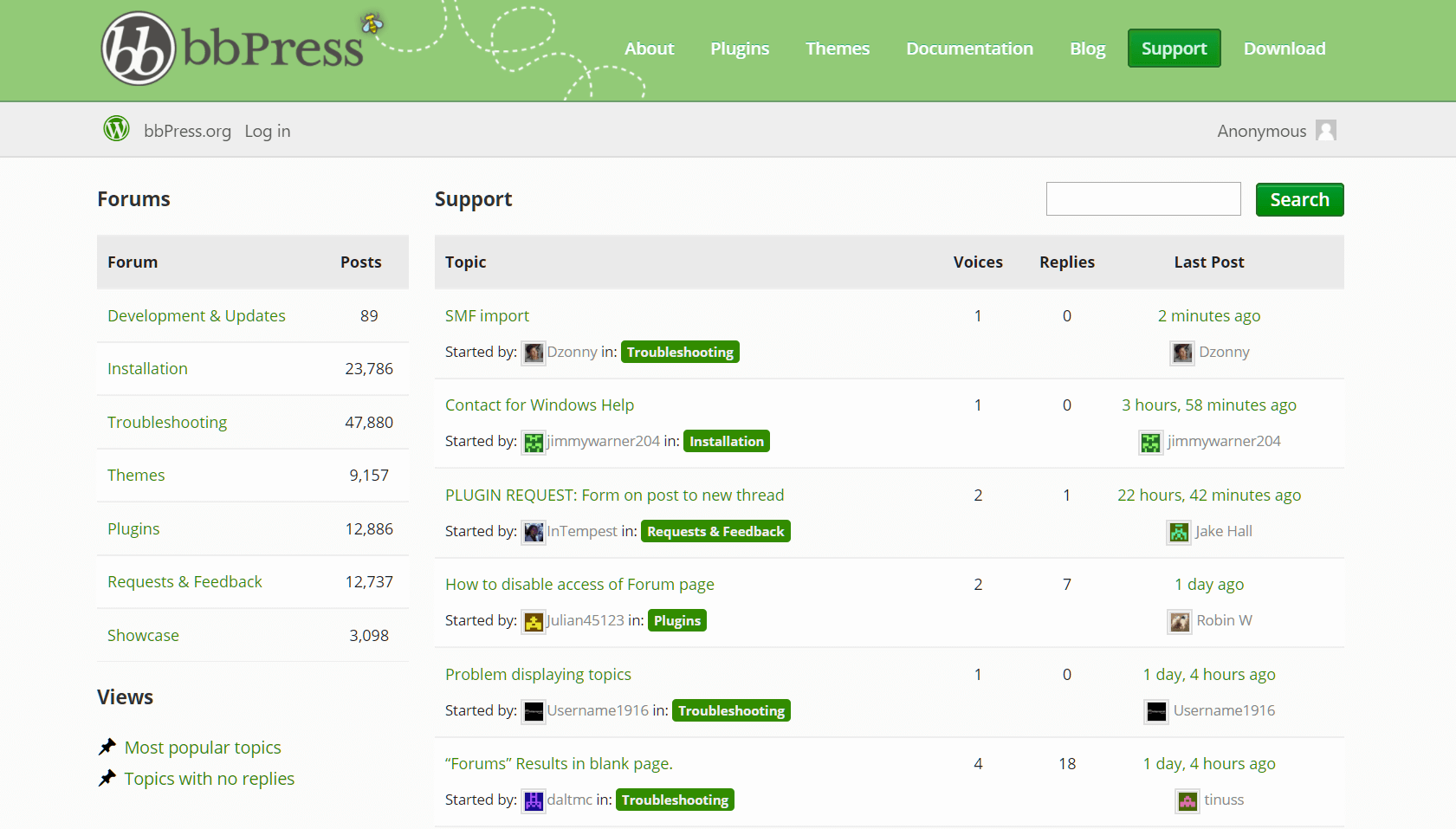Click InTempest's avatar icon
The image size is (1456, 829).
coord(534,532)
